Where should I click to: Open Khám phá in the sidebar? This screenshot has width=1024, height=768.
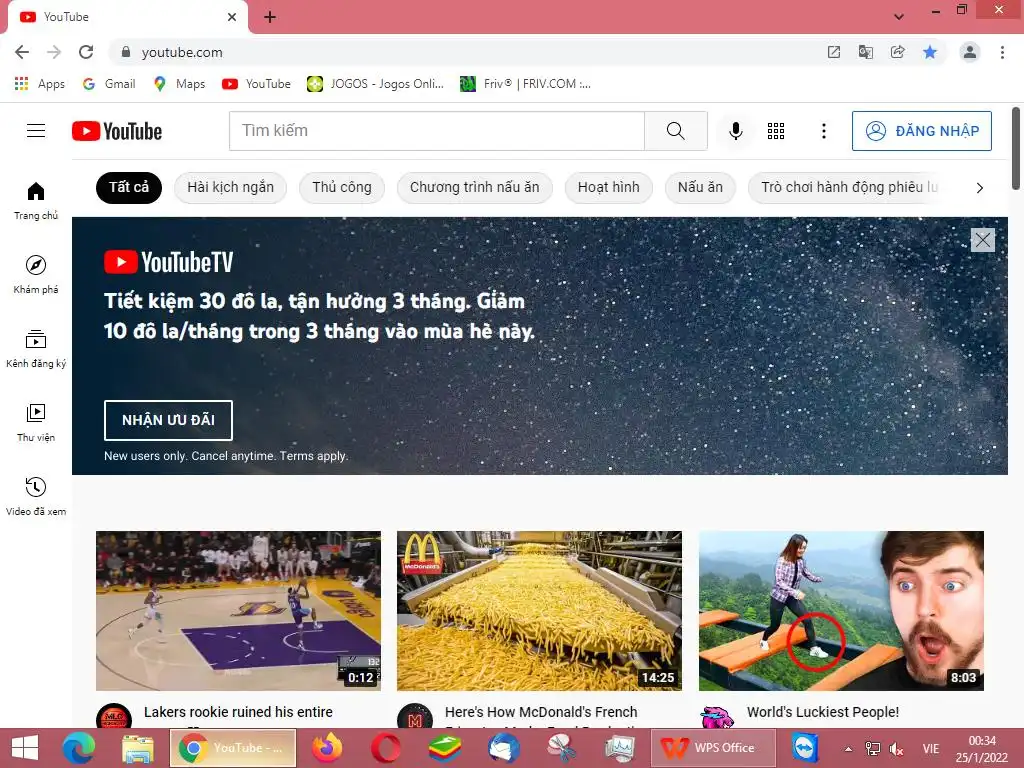click(x=36, y=274)
